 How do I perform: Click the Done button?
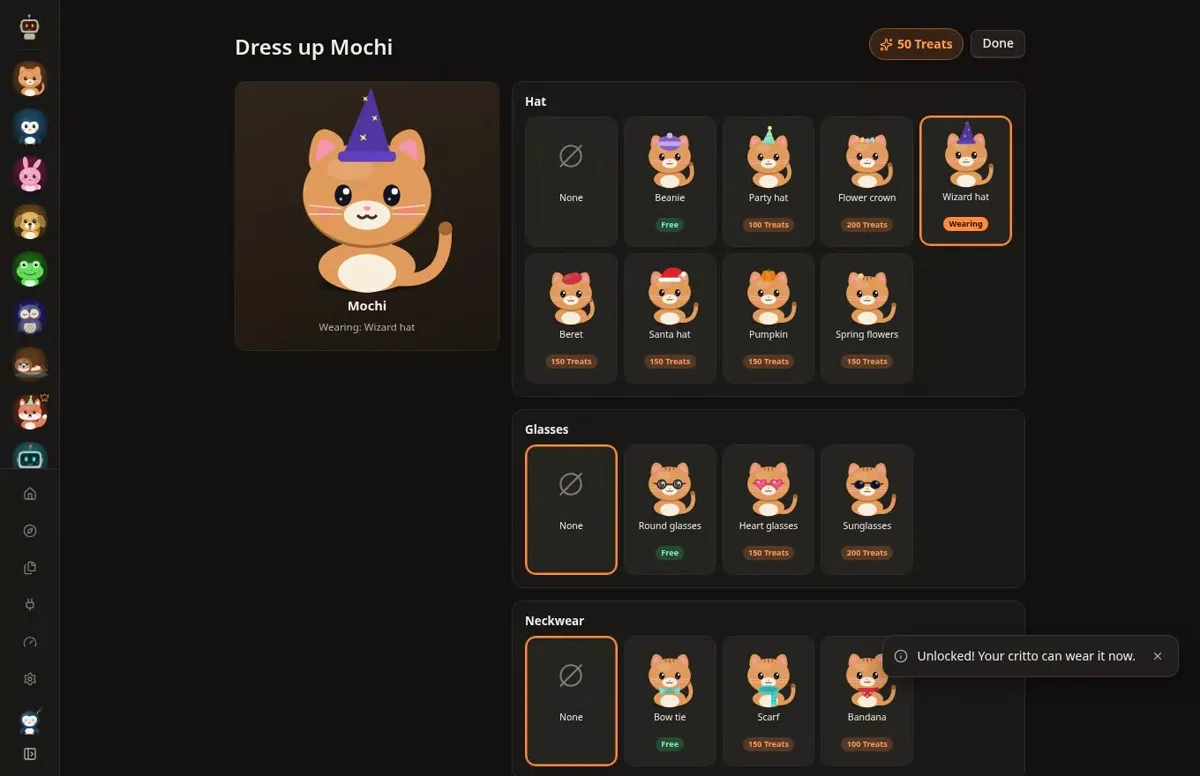(x=998, y=44)
